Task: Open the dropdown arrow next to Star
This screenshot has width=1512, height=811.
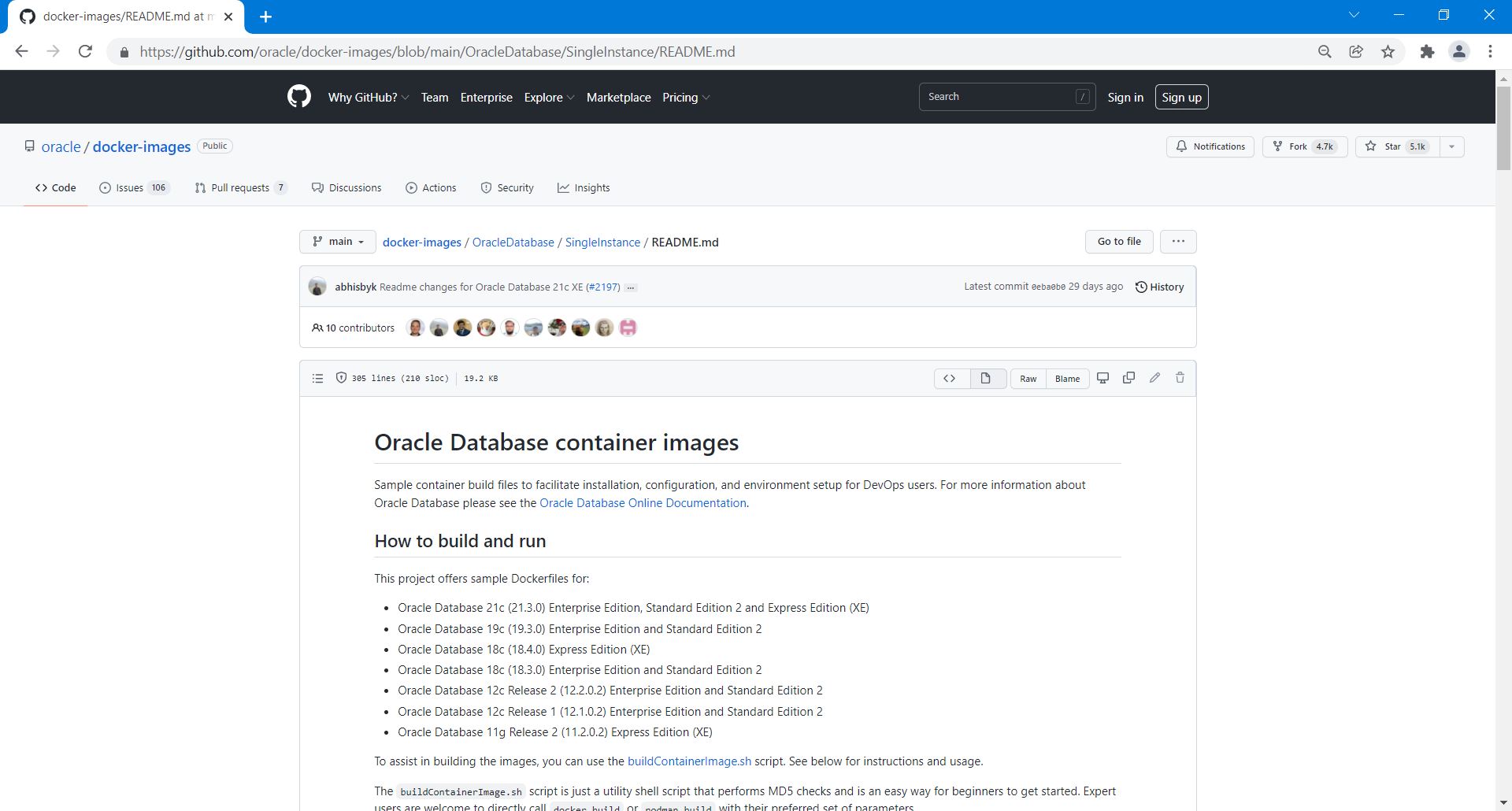Action: [1451, 146]
